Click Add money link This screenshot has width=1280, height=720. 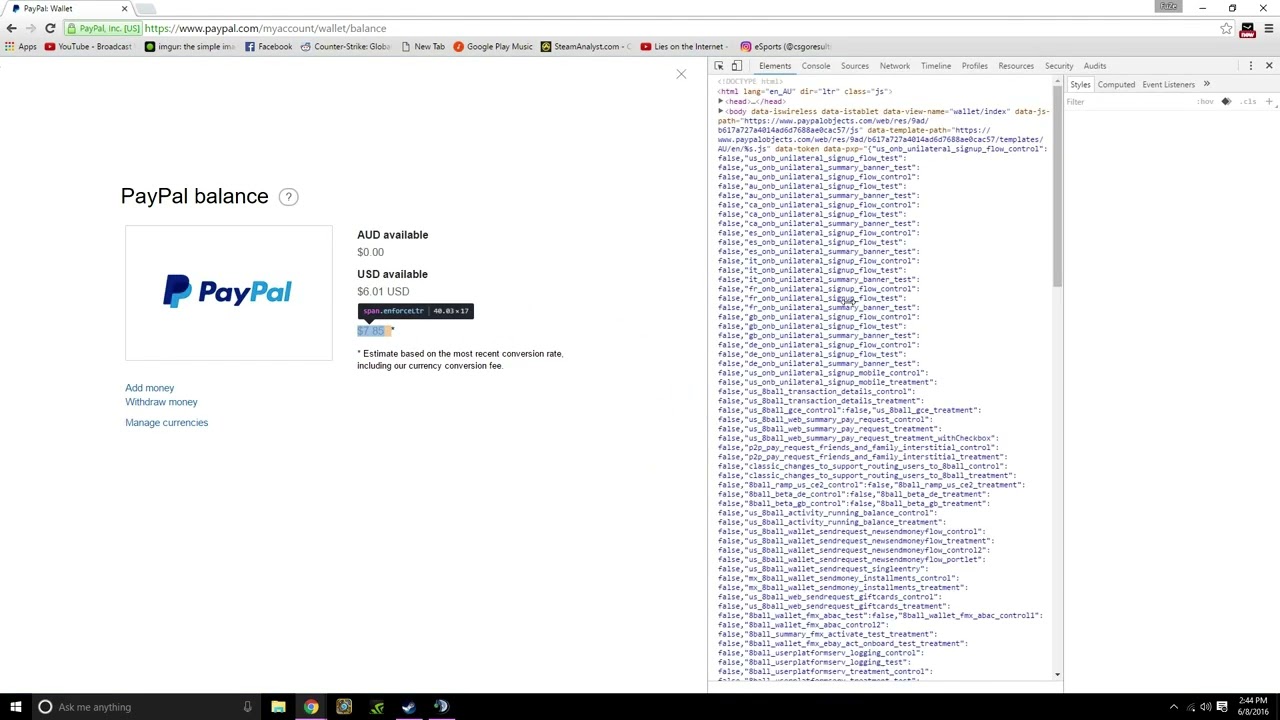pos(149,388)
